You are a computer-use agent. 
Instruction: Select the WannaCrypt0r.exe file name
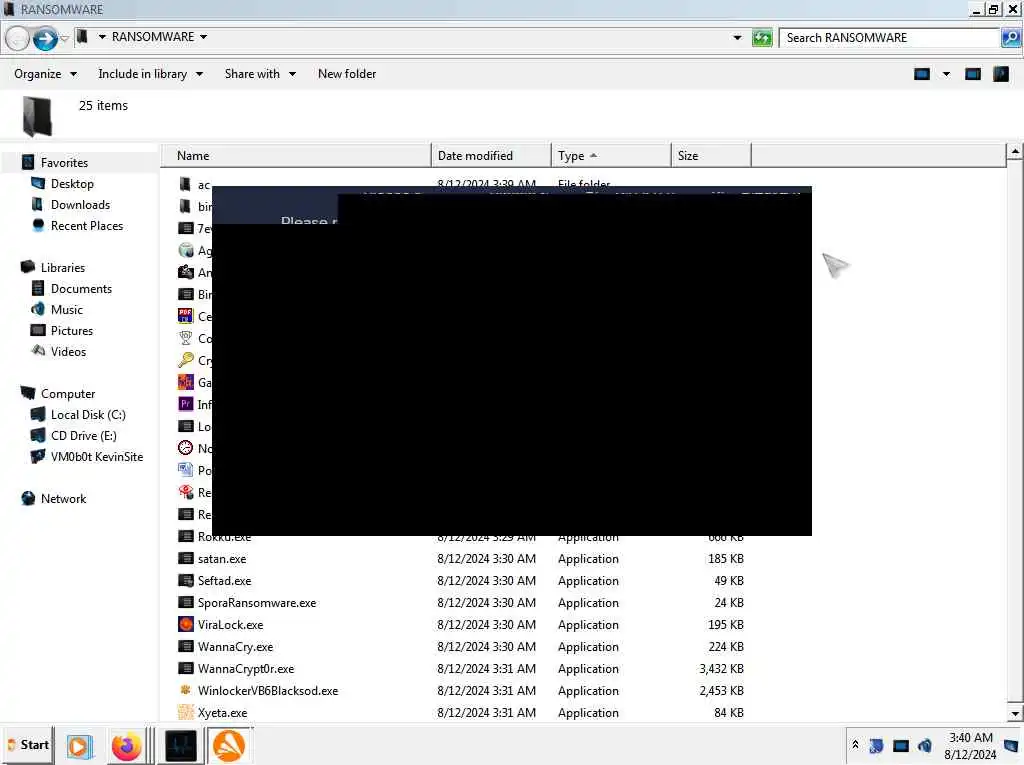click(x=246, y=668)
